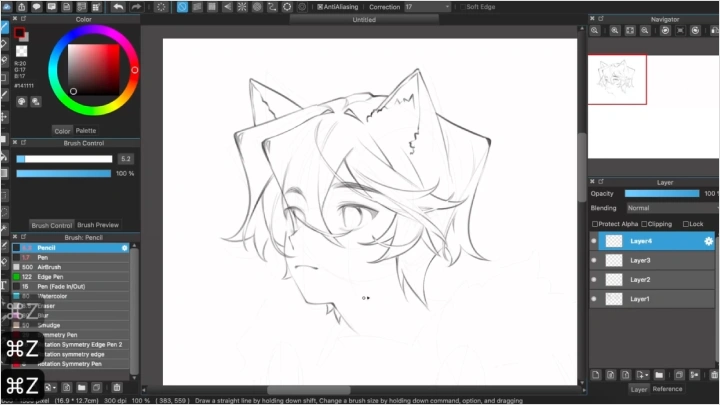Click the undo arrow in top toolbar

pyautogui.click(x=118, y=7)
